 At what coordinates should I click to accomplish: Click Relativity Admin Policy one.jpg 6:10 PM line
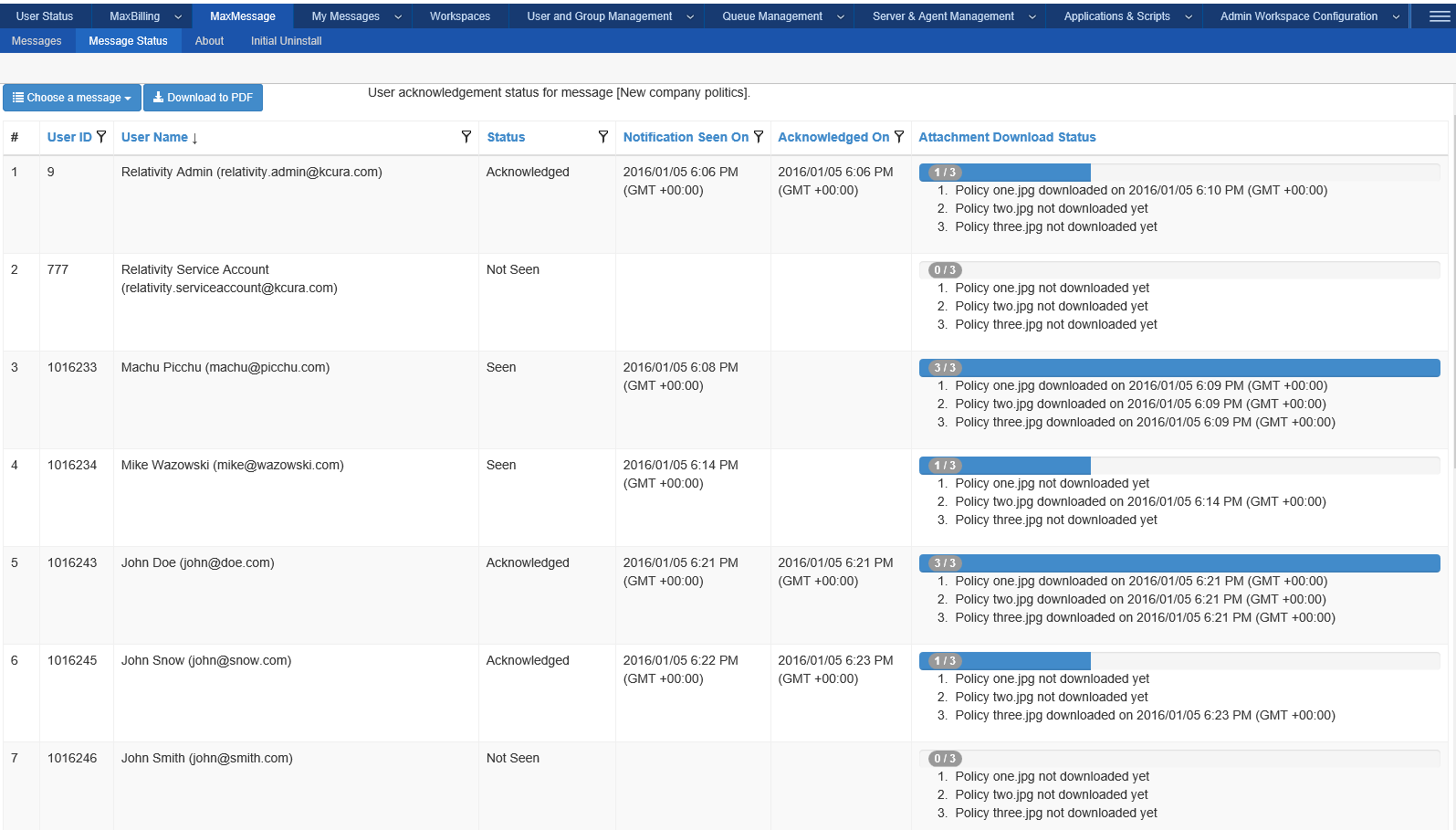tap(1141, 190)
